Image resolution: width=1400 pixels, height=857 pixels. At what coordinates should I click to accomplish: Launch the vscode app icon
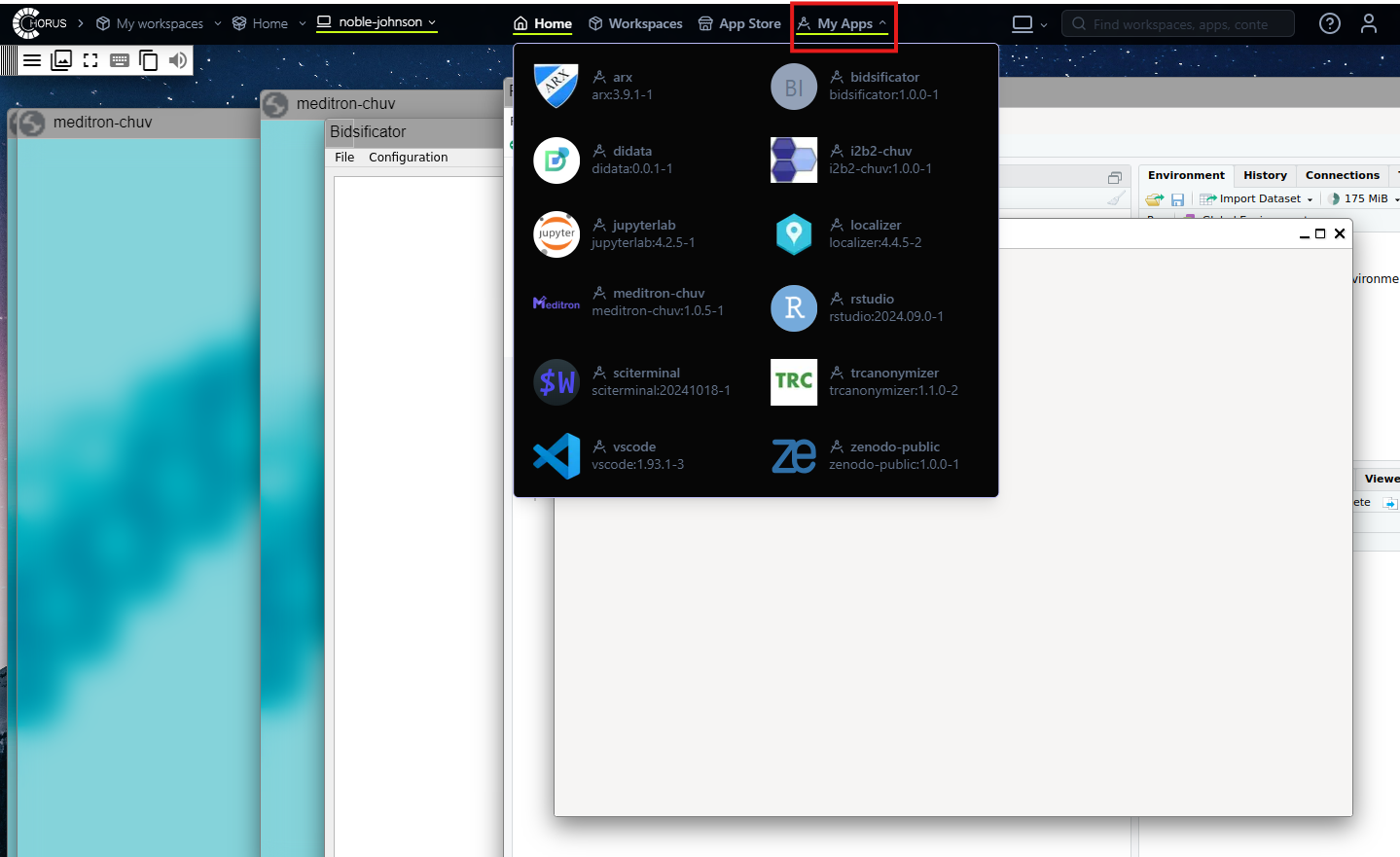(x=556, y=456)
